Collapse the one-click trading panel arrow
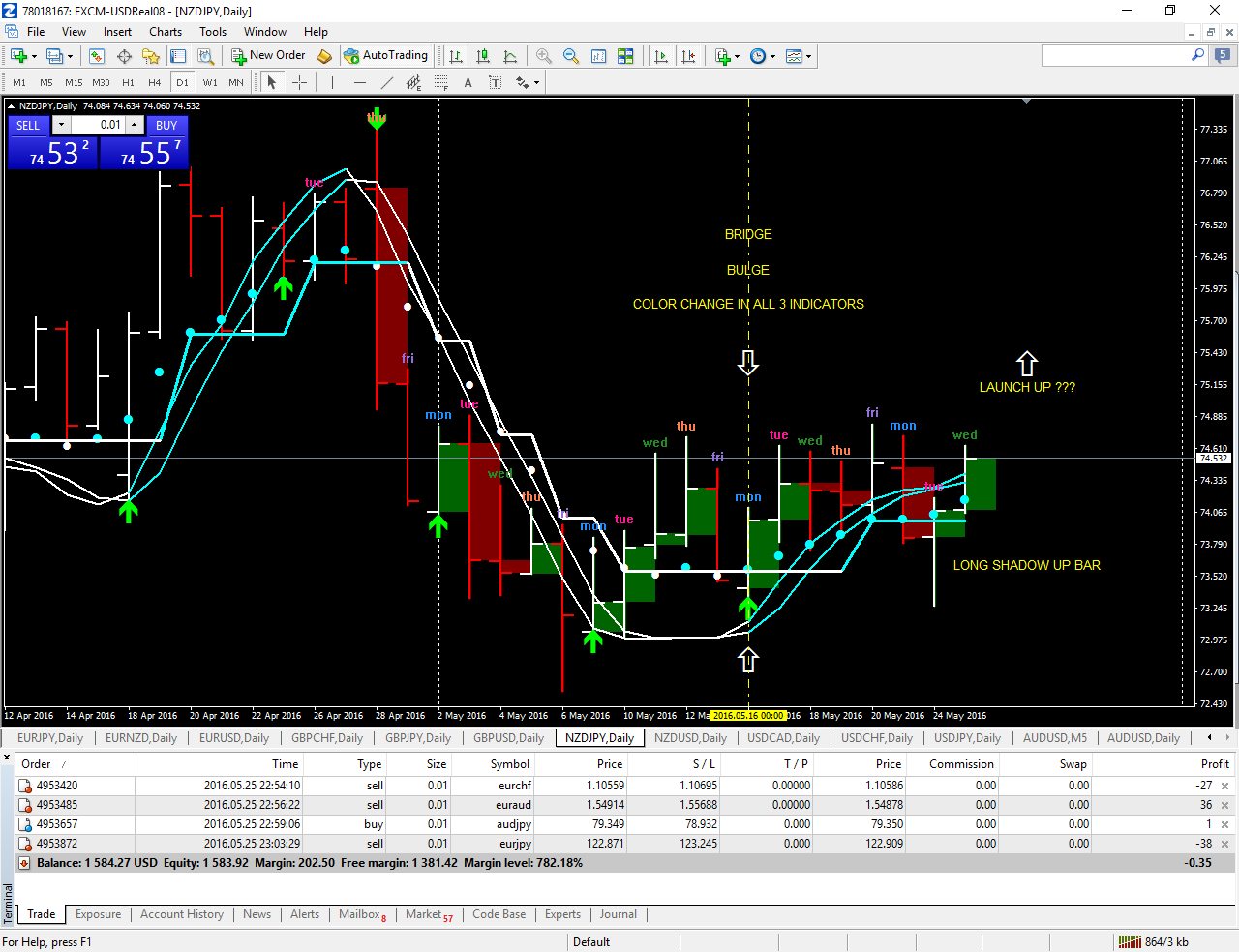Screen dimensions: 1239x952 pos(11,106)
